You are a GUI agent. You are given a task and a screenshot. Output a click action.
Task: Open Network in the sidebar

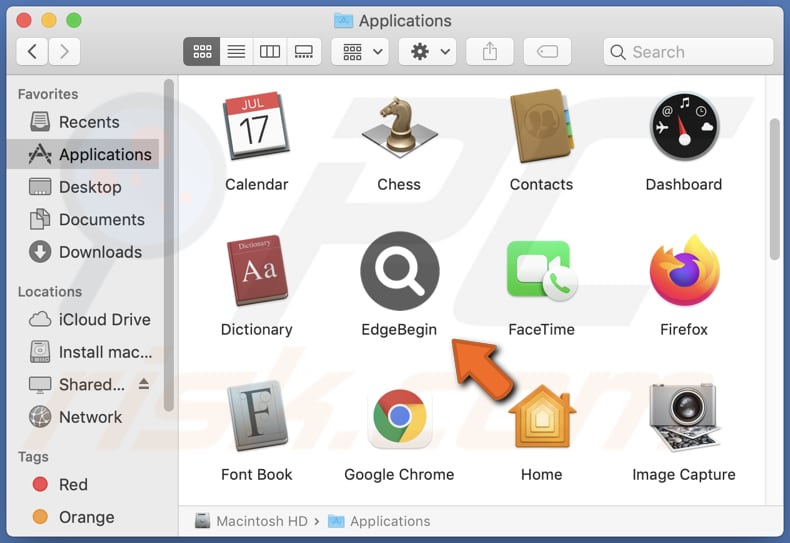click(x=83, y=417)
